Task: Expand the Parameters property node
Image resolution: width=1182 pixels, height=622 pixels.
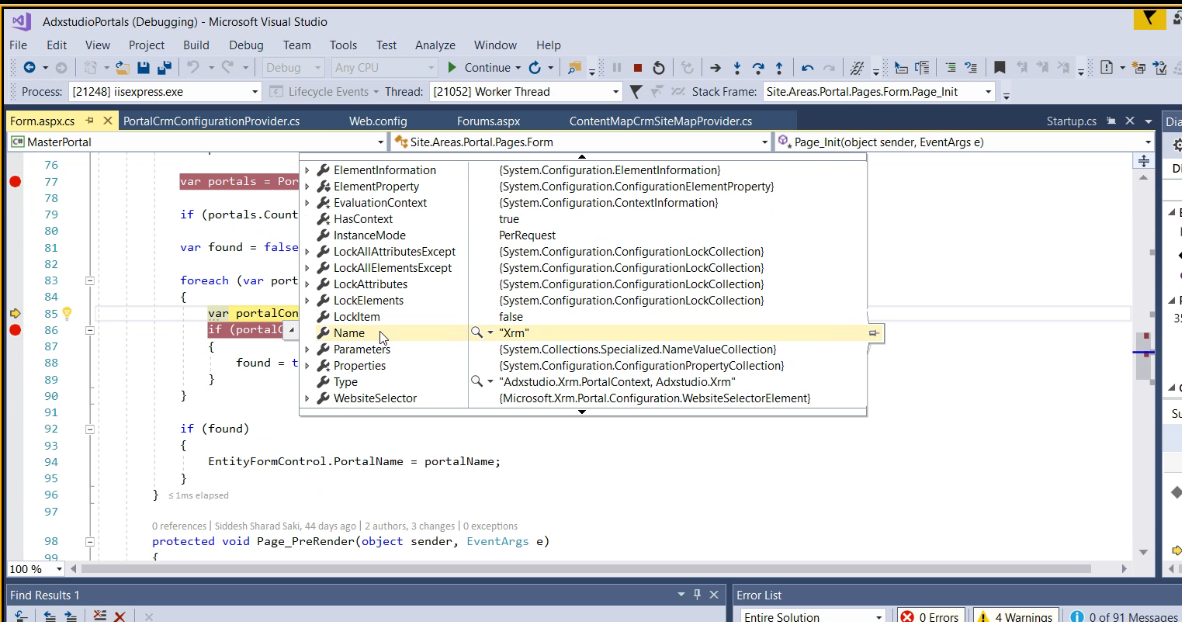Action: [x=307, y=350]
